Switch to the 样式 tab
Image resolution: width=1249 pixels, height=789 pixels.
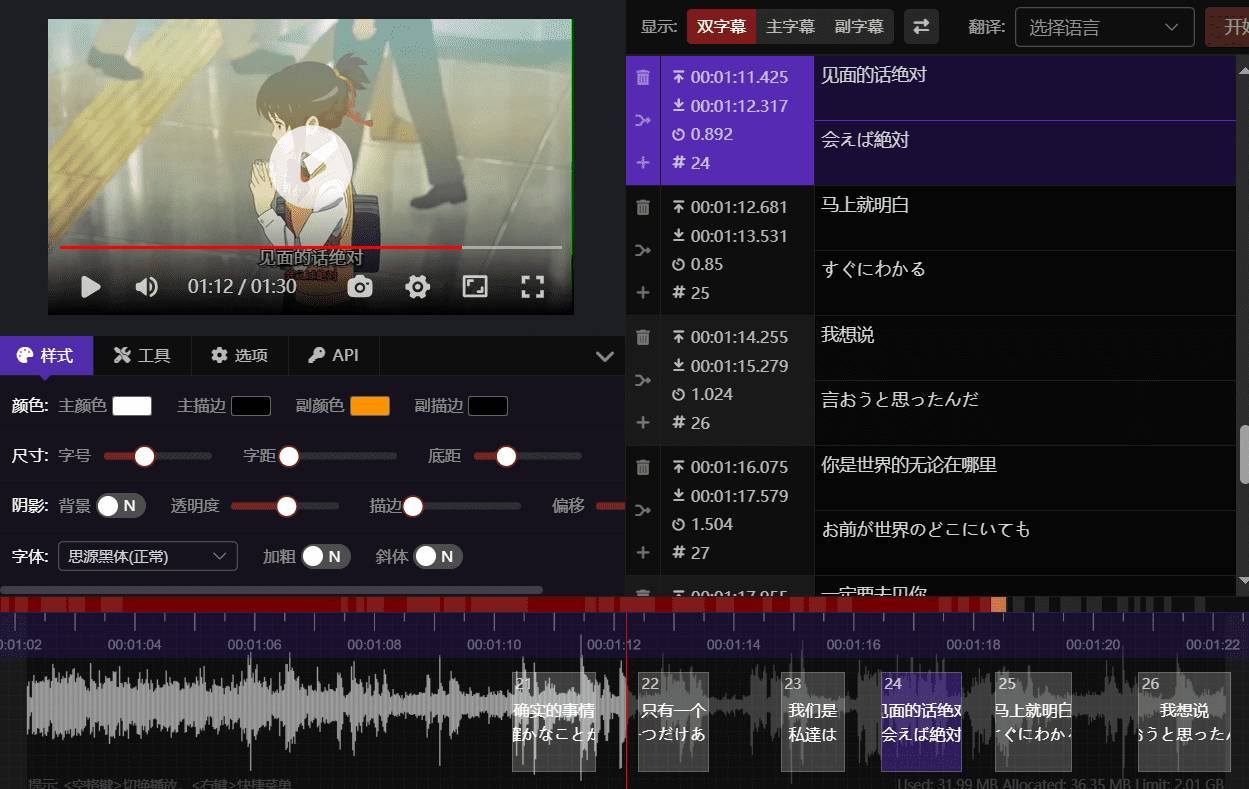46,355
